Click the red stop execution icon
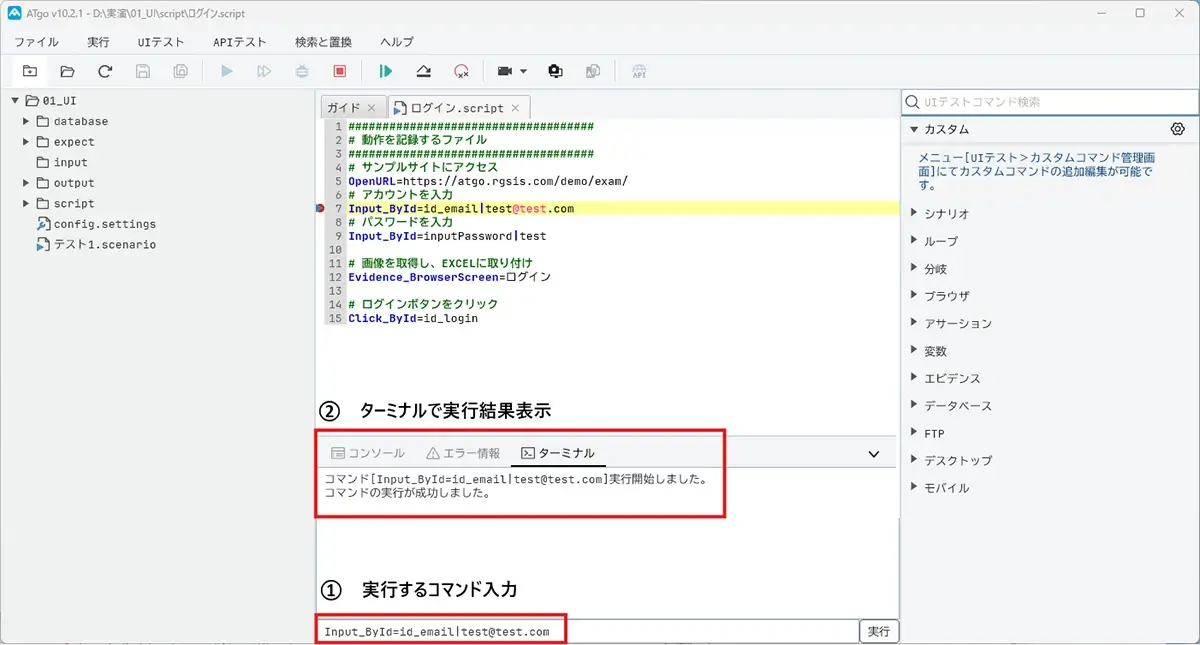The image size is (1200, 645). coord(339,71)
